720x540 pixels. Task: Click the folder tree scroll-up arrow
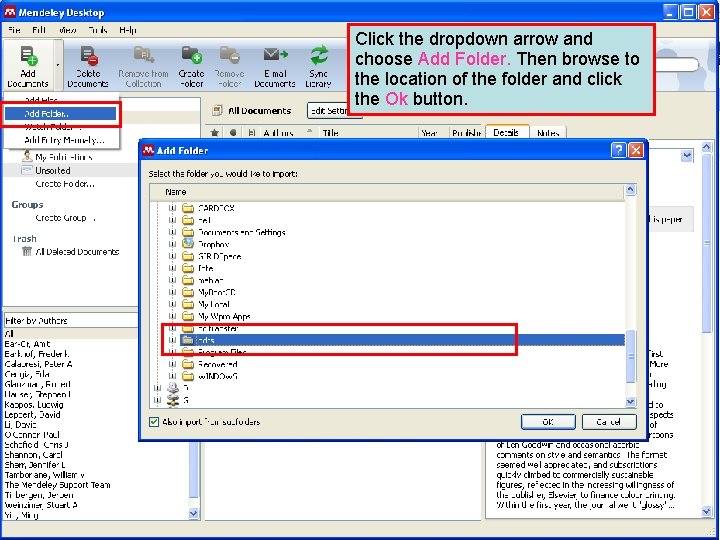(630, 189)
